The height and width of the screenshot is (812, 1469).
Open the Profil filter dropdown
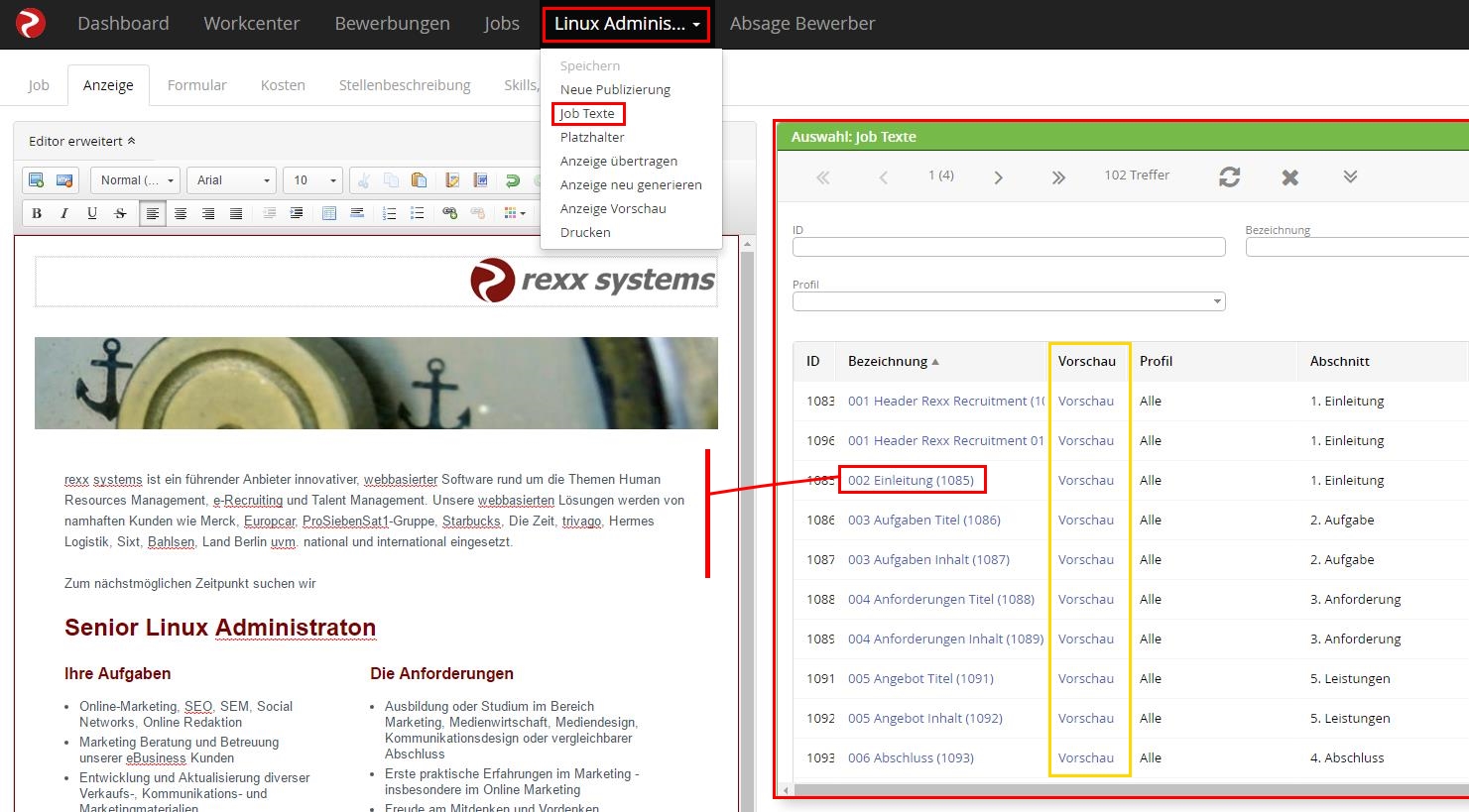click(x=1009, y=301)
